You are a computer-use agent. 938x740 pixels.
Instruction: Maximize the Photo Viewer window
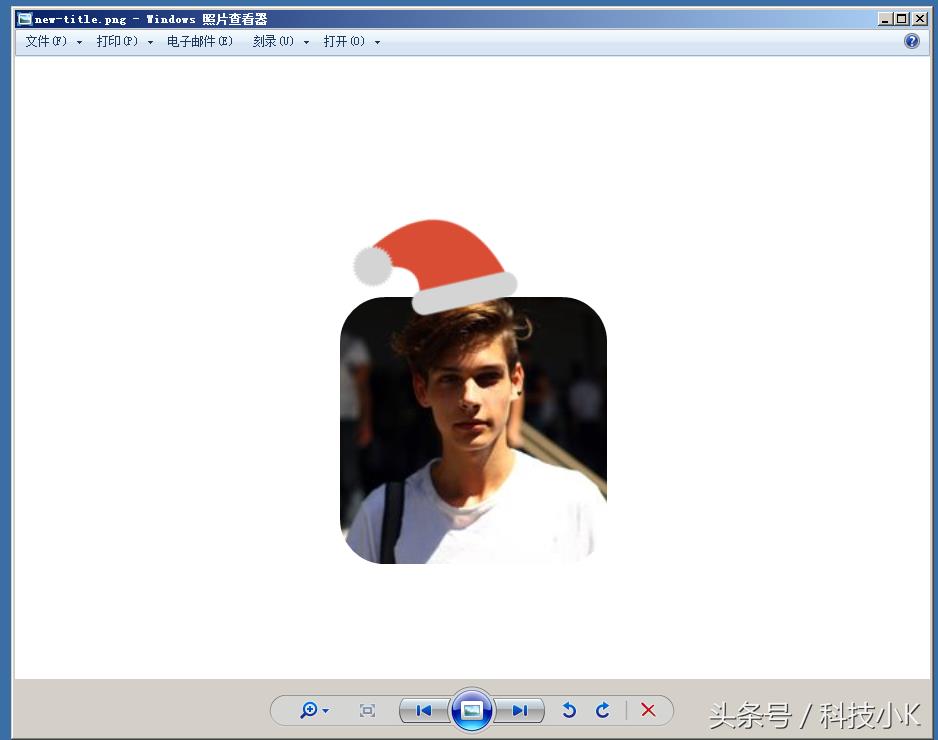tap(902, 18)
